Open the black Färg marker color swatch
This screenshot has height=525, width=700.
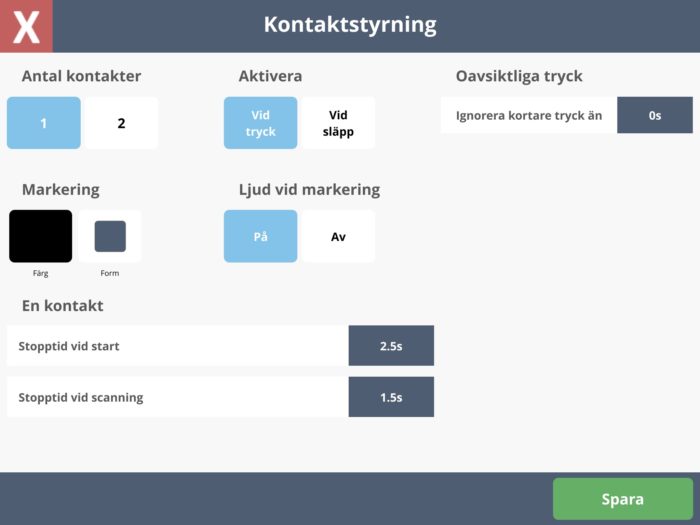coord(41,236)
